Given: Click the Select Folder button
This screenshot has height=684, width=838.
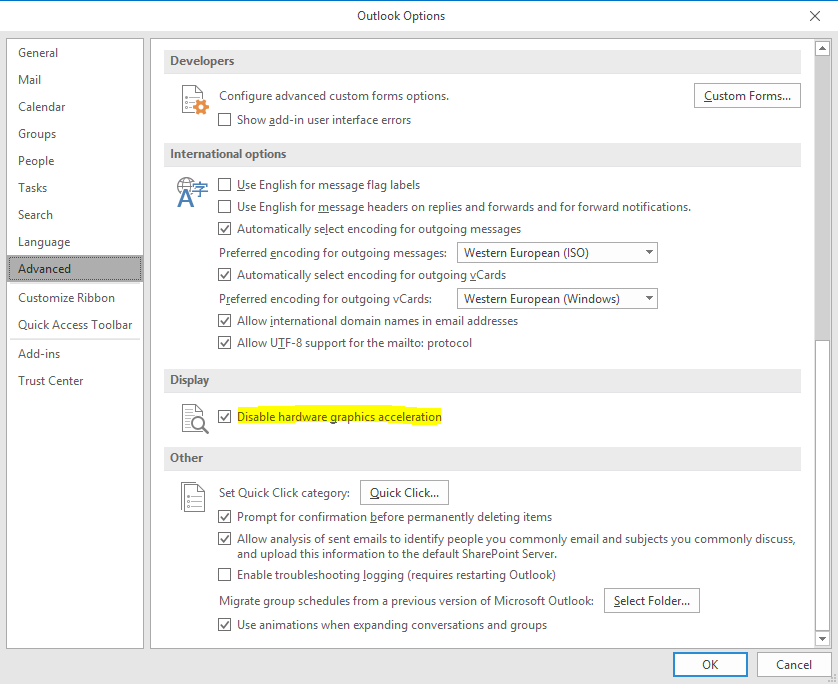Looking at the screenshot, I should pyautogui.click(x=652, y=601).
